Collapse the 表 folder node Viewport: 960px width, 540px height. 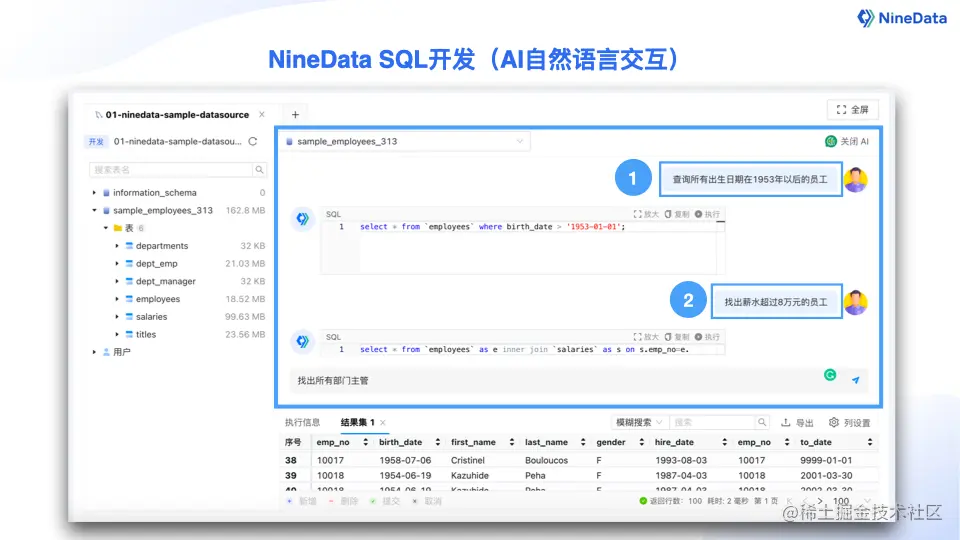[106, 228]
